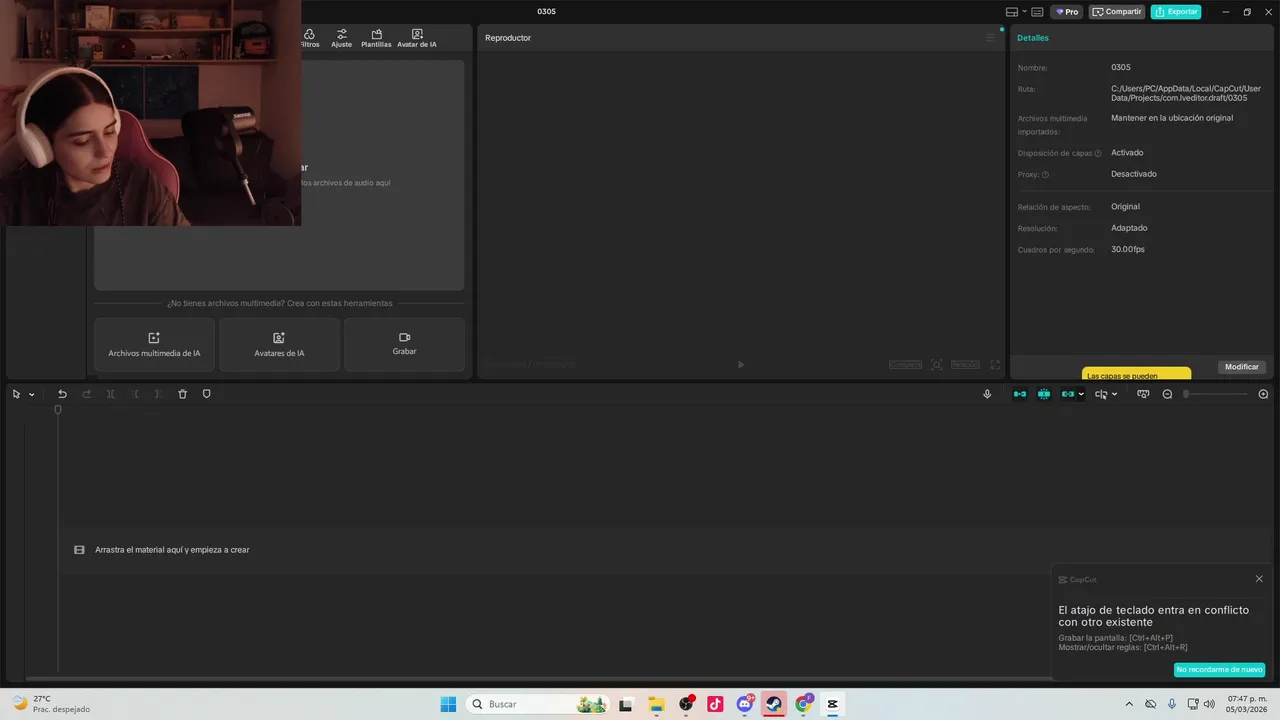Click the Proxy info icon

click(1046, 175)
